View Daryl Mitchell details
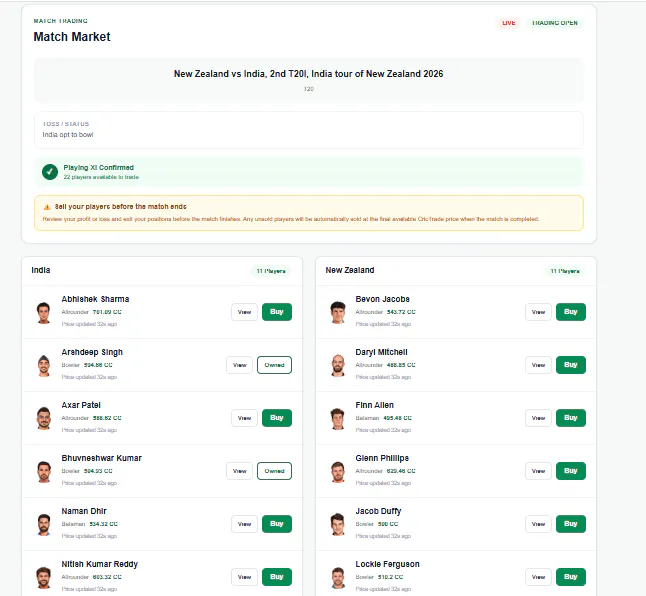The width and height of the screenshot is (646, 596). tap(538, 365)
